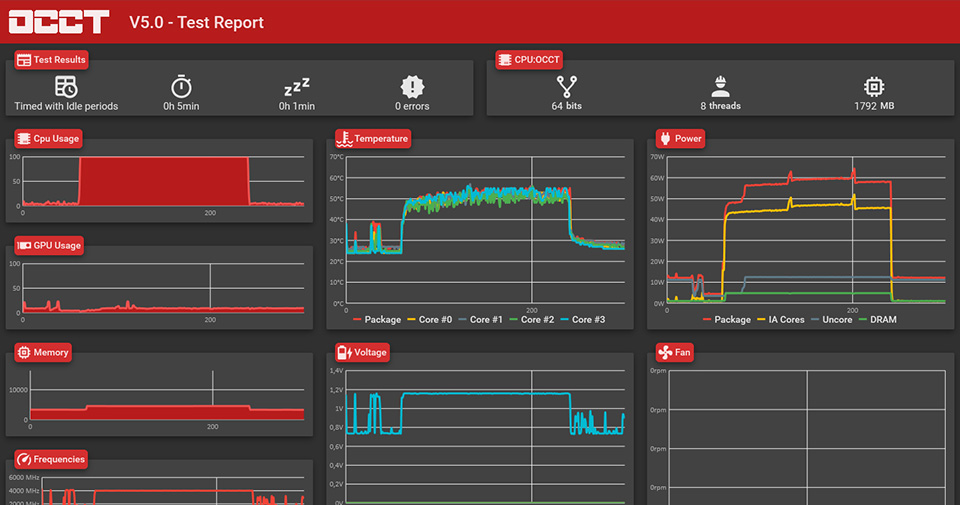960x505 pixels.
Task: Toggle Core #0 series in Temperature legend
Action: coord(430,320)
